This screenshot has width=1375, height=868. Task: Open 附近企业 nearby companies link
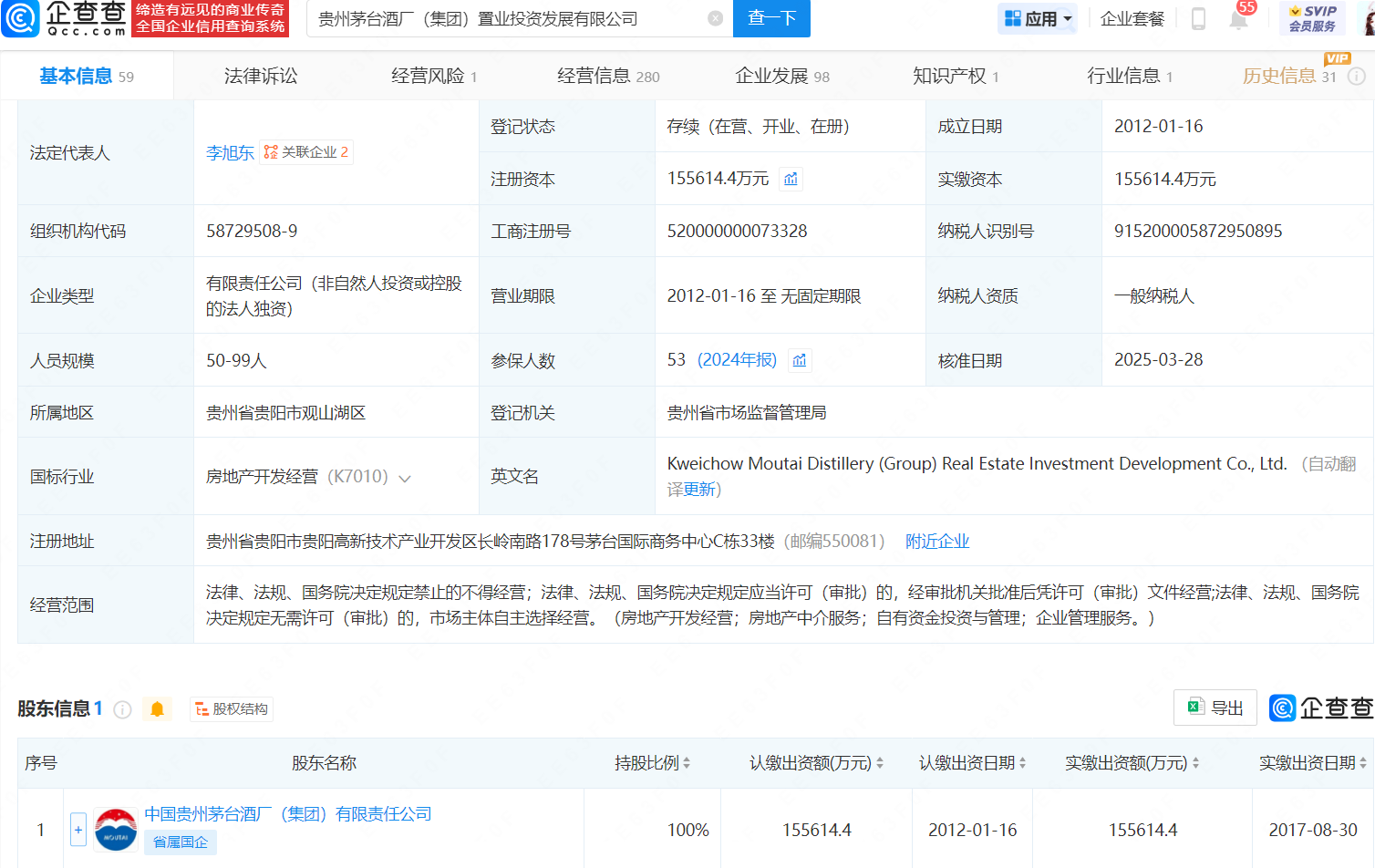coord(937,542)
